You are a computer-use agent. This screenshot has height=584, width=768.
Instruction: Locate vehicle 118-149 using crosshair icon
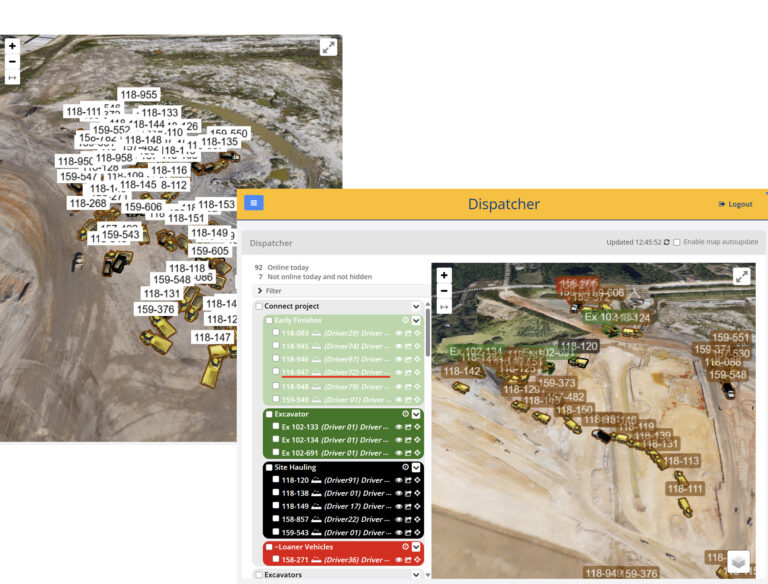click(417, 507)
